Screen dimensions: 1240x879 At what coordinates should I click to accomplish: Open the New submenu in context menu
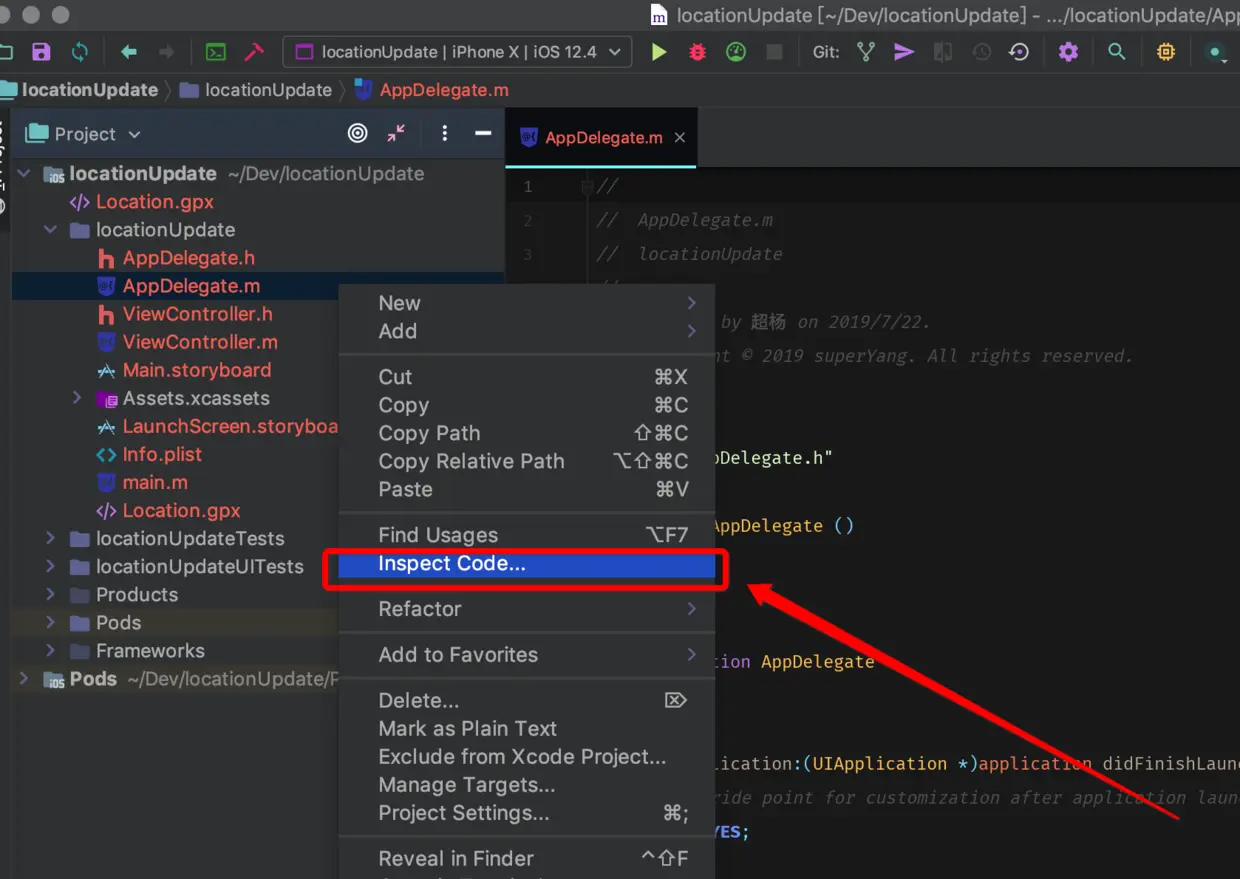click(x=527, y=303)
